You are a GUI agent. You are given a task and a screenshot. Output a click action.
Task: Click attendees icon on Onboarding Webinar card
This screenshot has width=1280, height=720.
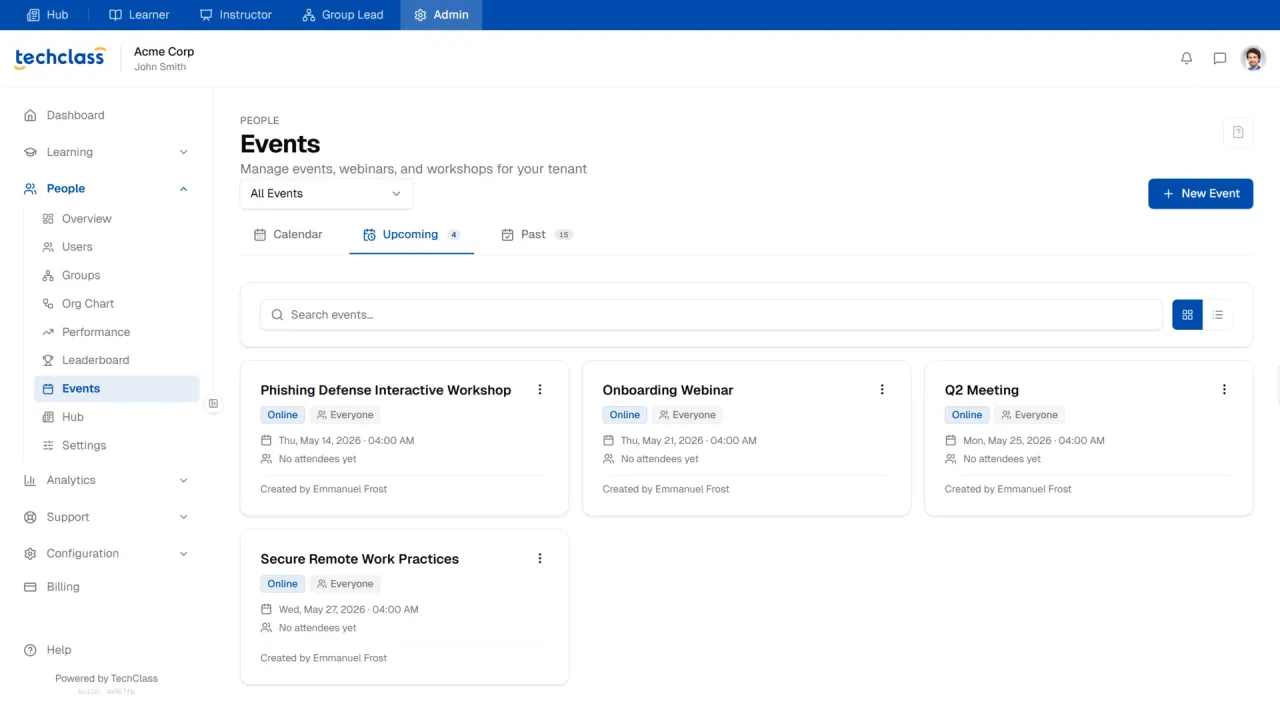(609, 459)
